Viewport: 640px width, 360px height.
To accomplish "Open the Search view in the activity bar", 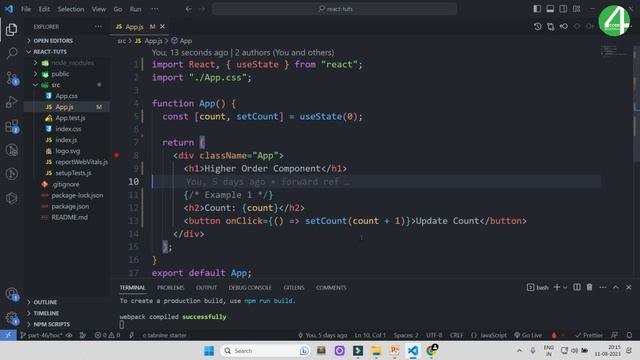I will tap(12, 53).
